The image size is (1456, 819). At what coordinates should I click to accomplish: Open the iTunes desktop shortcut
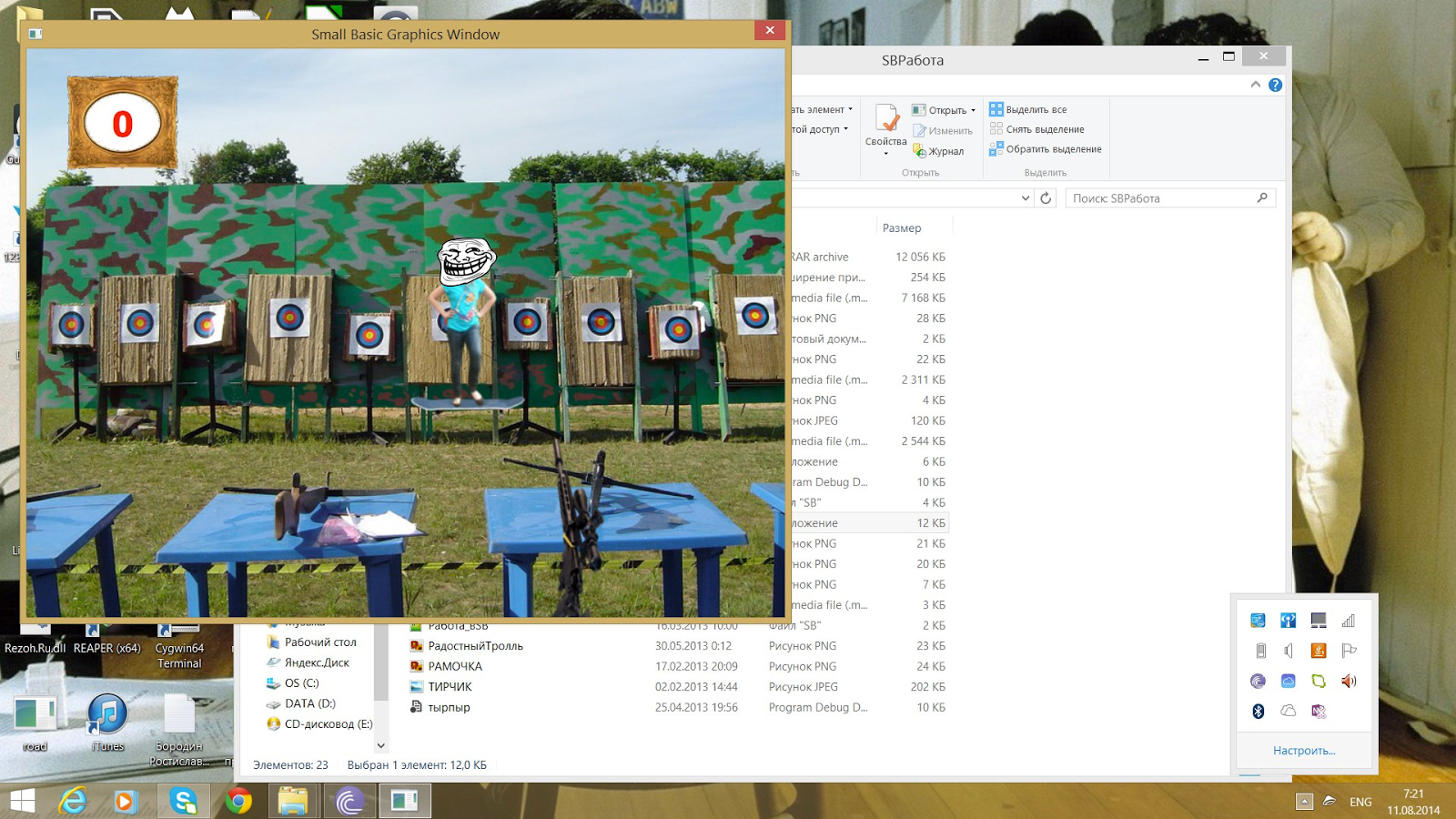[x=107, y=723]
